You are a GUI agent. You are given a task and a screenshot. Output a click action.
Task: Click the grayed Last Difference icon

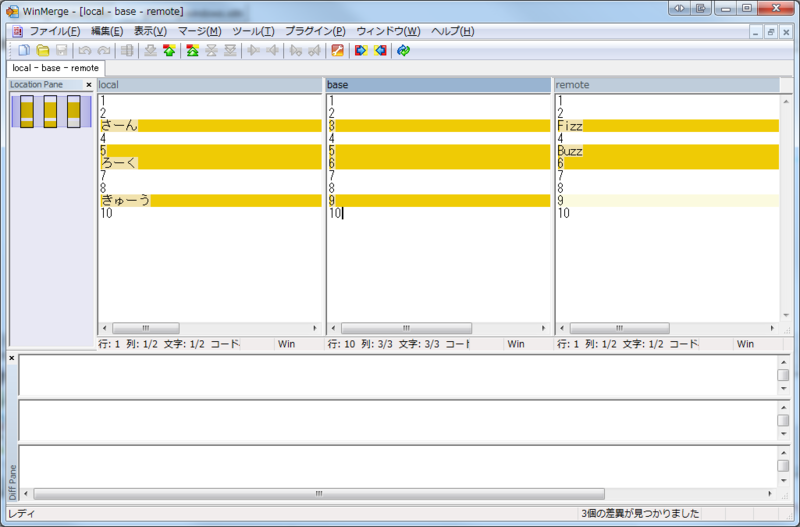230,50
